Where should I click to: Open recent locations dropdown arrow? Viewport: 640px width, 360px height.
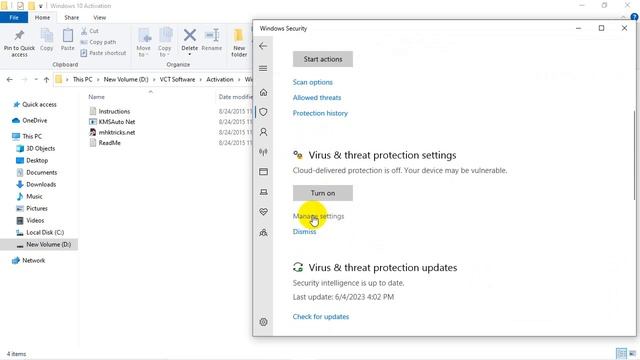coord(36,80)
